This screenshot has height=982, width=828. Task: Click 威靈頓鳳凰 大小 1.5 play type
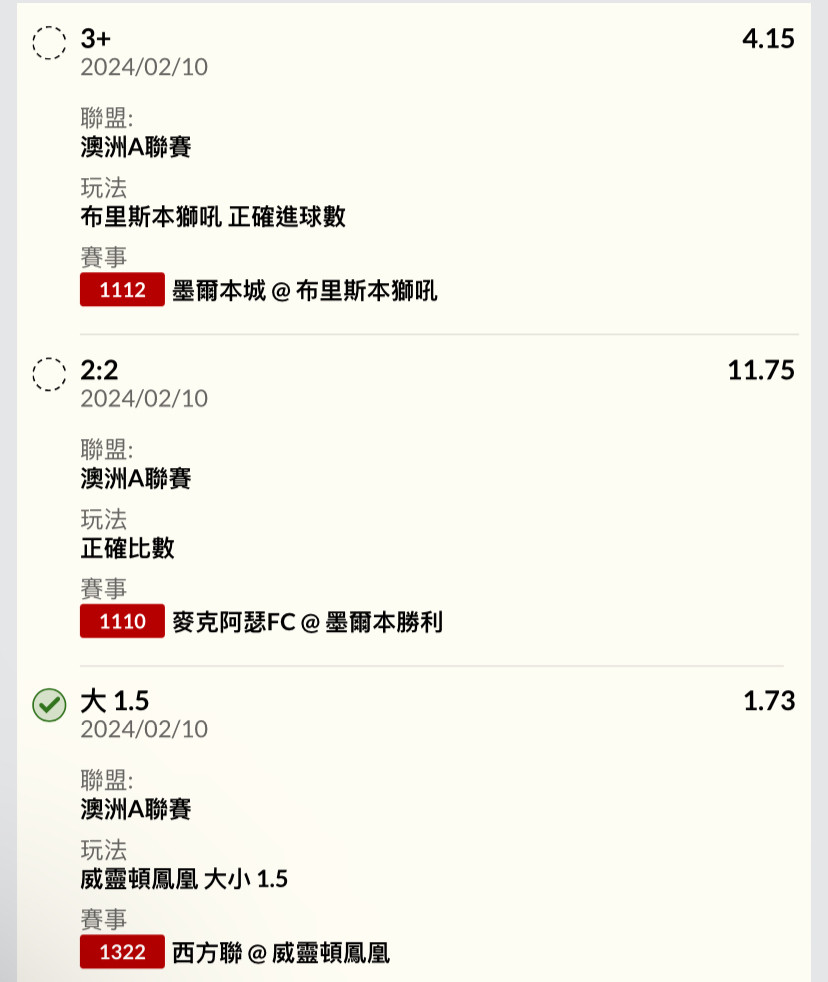tap(184, 879)
